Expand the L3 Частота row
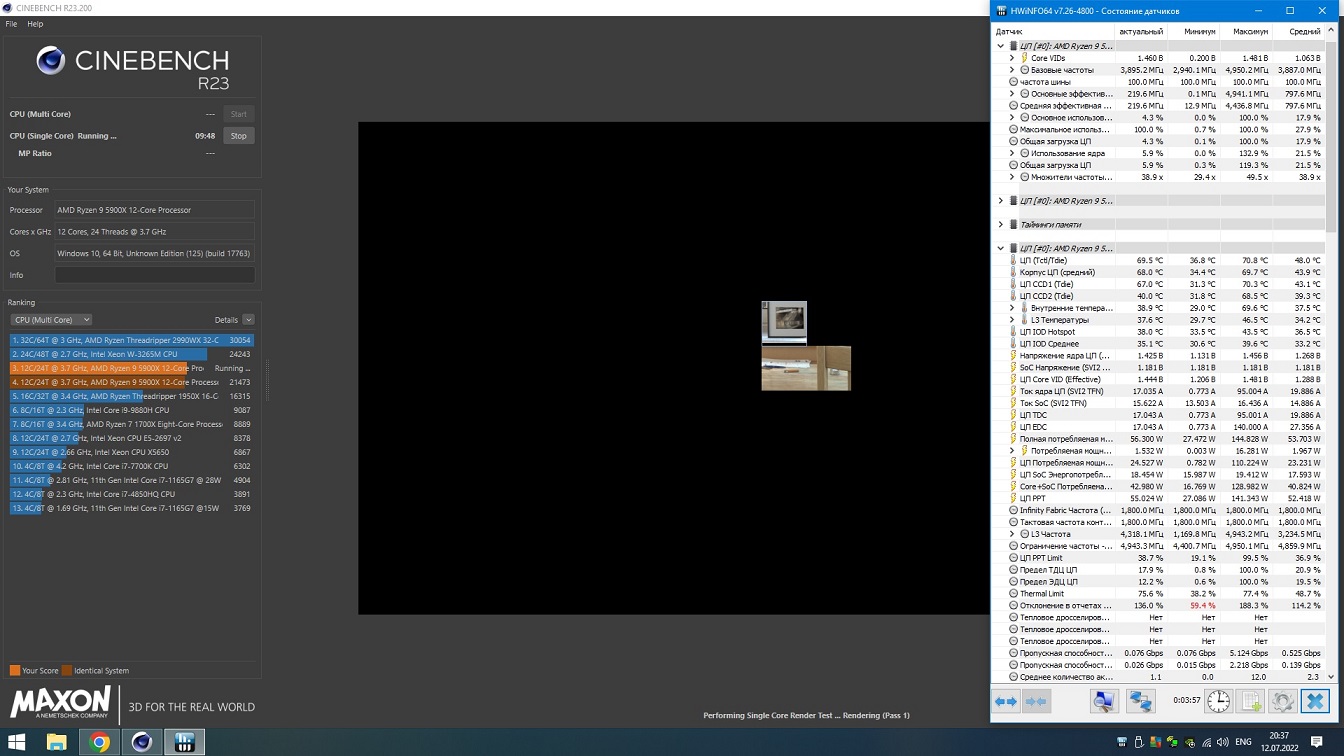 pyautogui.click(x=1011, y=534)
